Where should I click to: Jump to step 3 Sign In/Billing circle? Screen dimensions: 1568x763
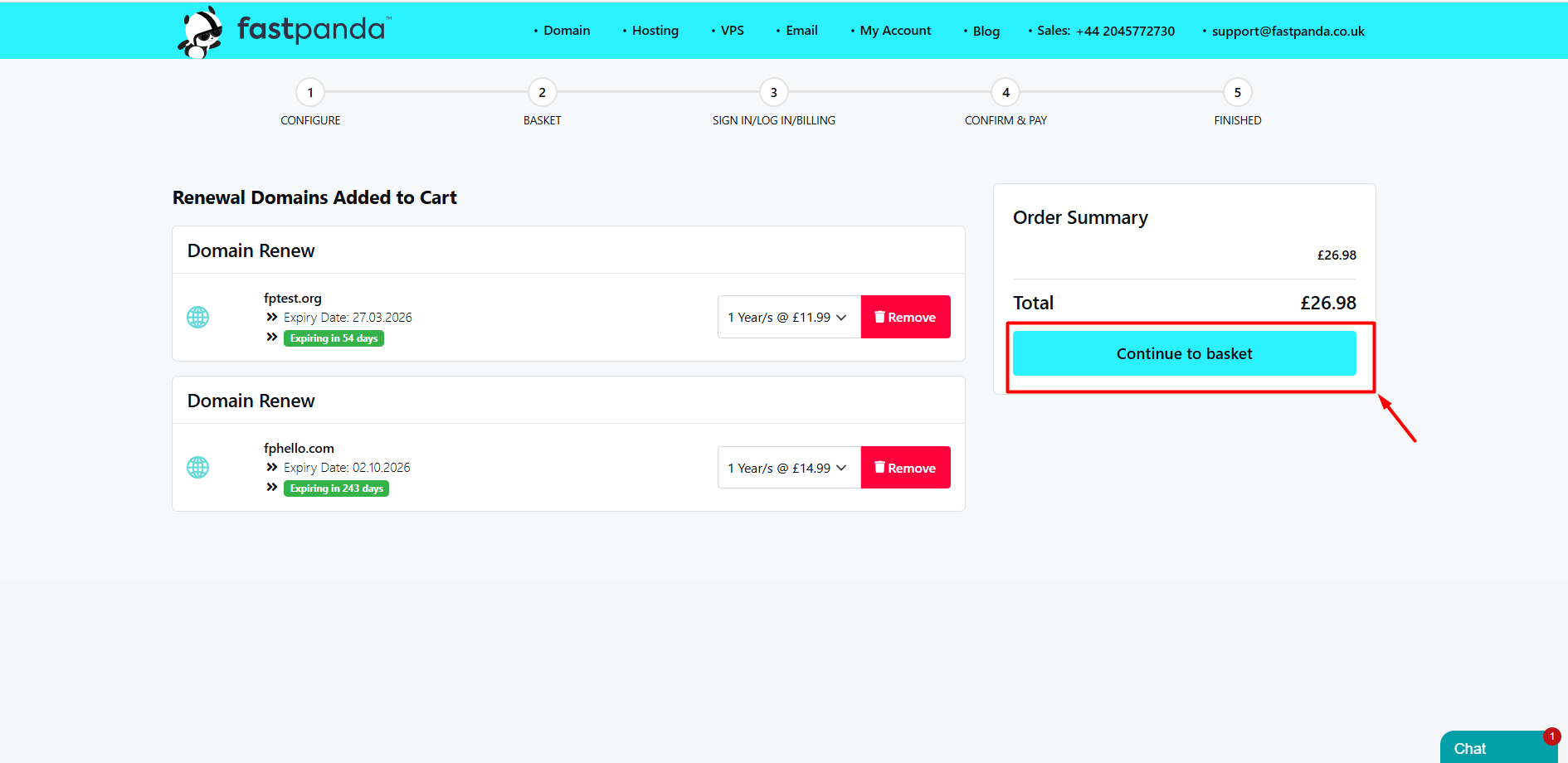pos(773,92)
